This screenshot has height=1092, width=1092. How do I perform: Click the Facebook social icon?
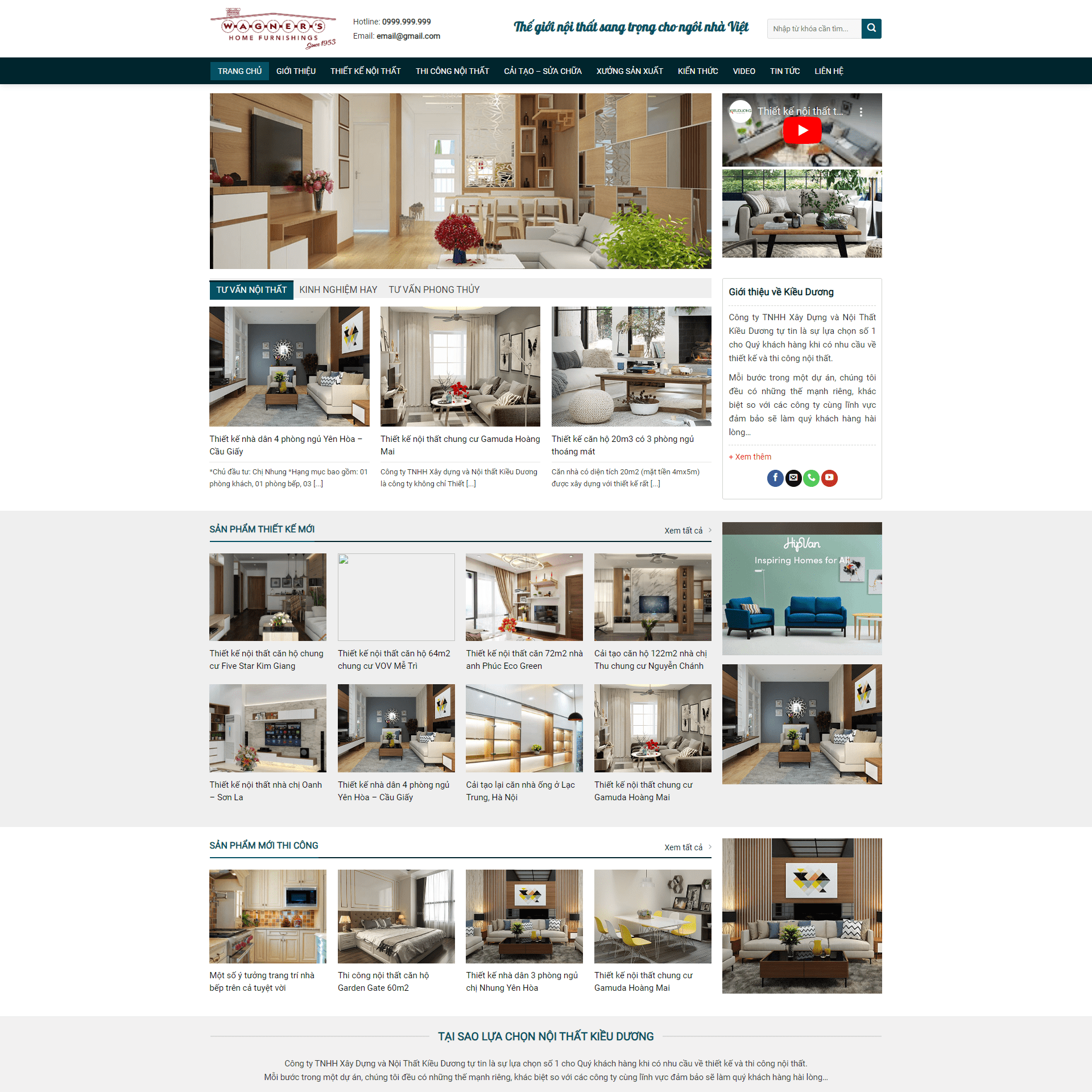click(774, 477)
